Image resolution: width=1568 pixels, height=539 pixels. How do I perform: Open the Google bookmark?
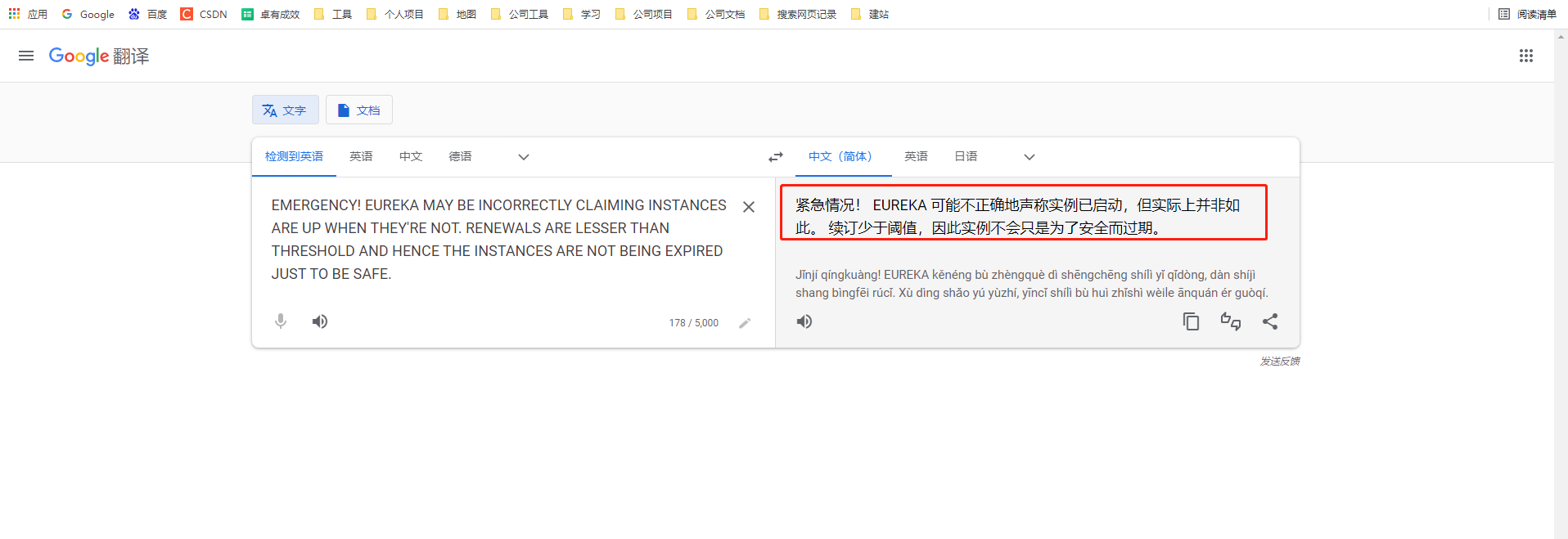(88, 14)
